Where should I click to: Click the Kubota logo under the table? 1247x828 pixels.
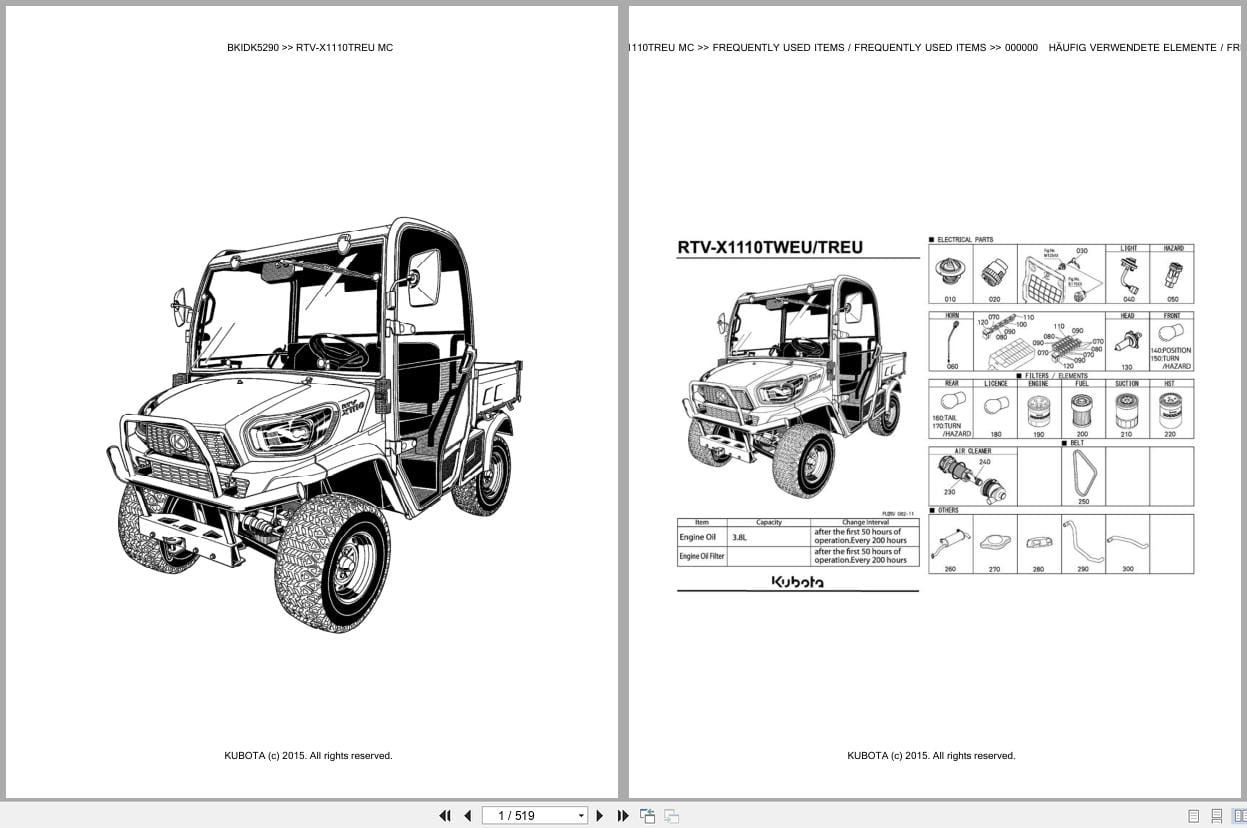797,581
